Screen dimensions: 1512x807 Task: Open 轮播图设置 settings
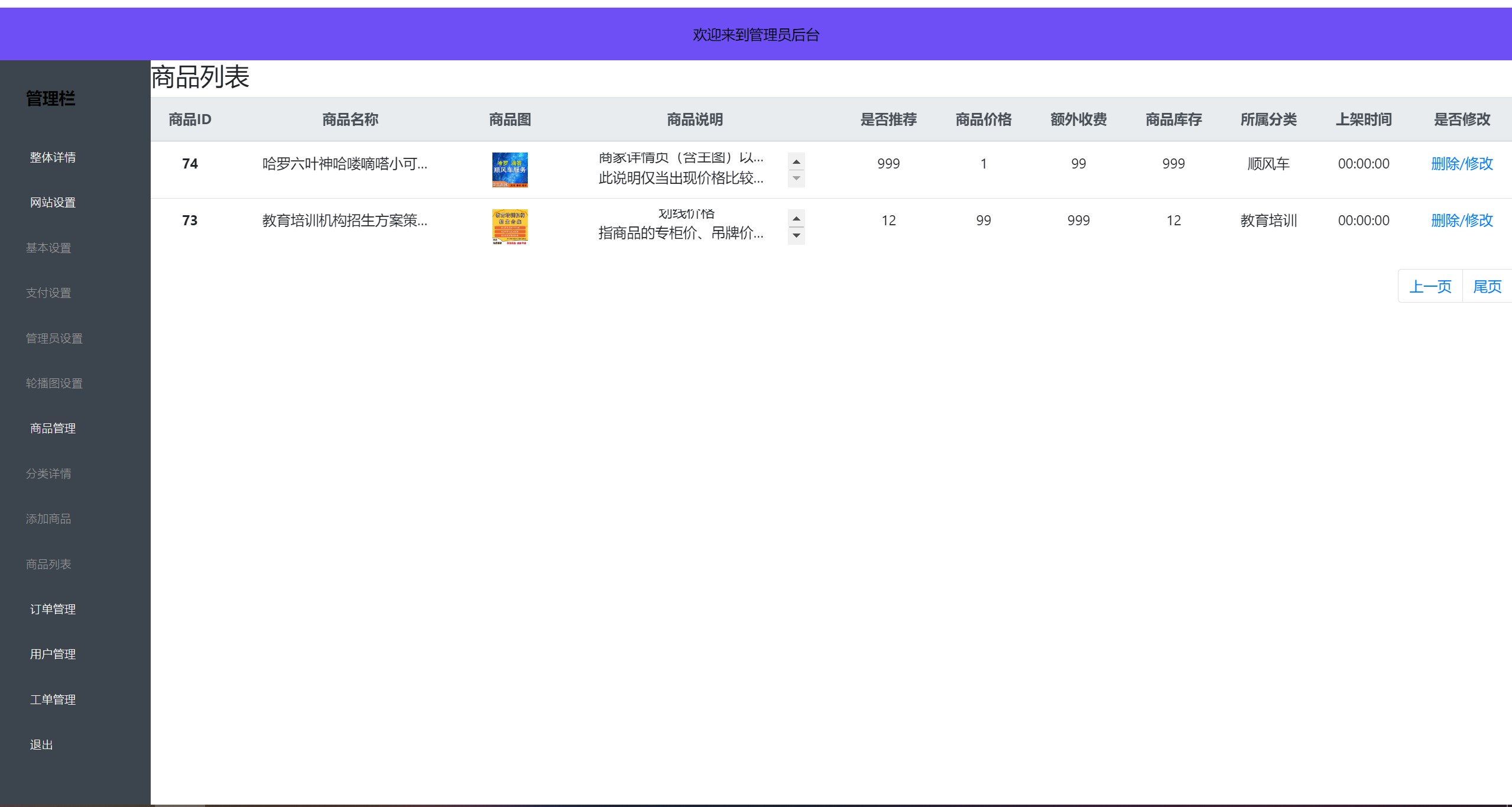[x=55, y=383]
